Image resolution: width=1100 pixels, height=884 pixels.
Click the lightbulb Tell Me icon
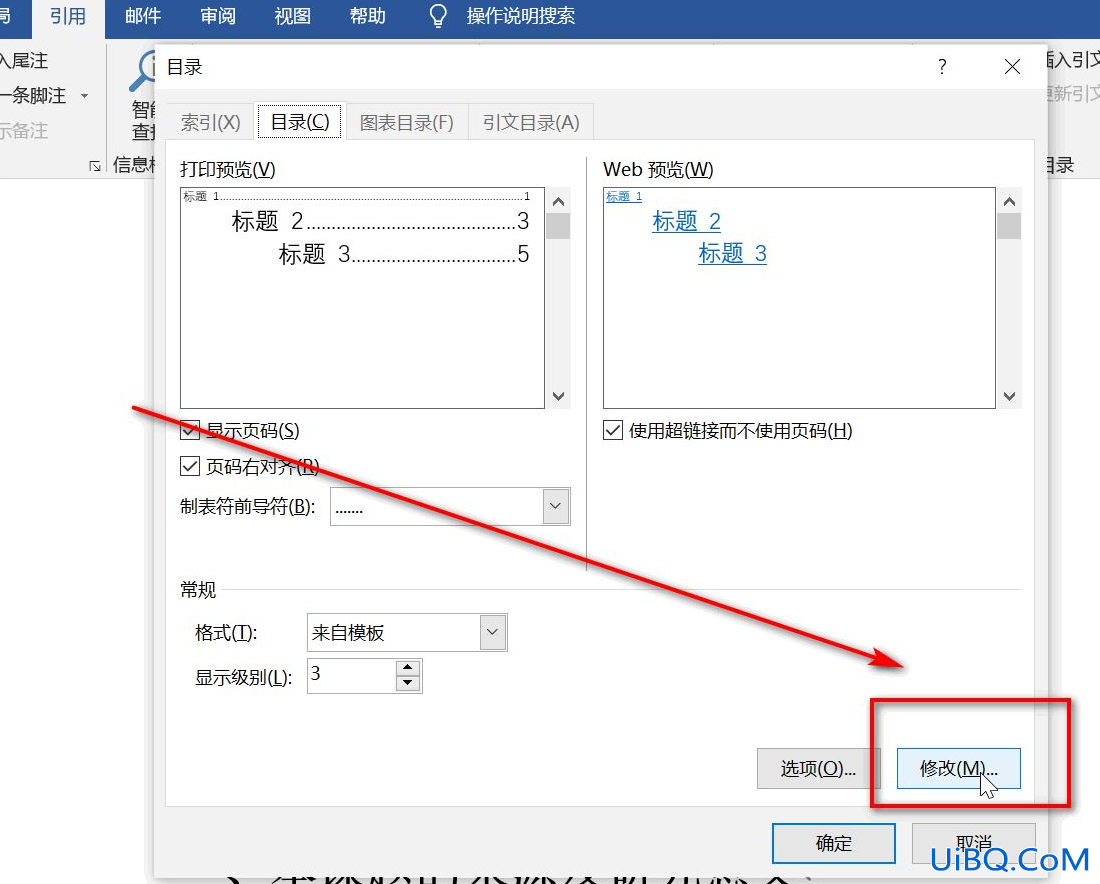438,15
